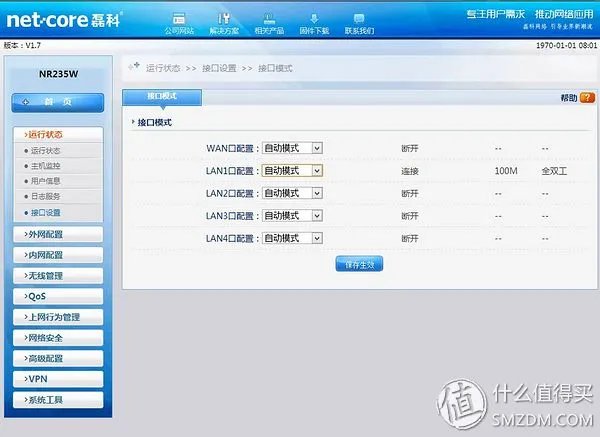Screen dimensions: 600x437
Task: Click the 接口模式 breadcrumb text
Action: (275, 68)
